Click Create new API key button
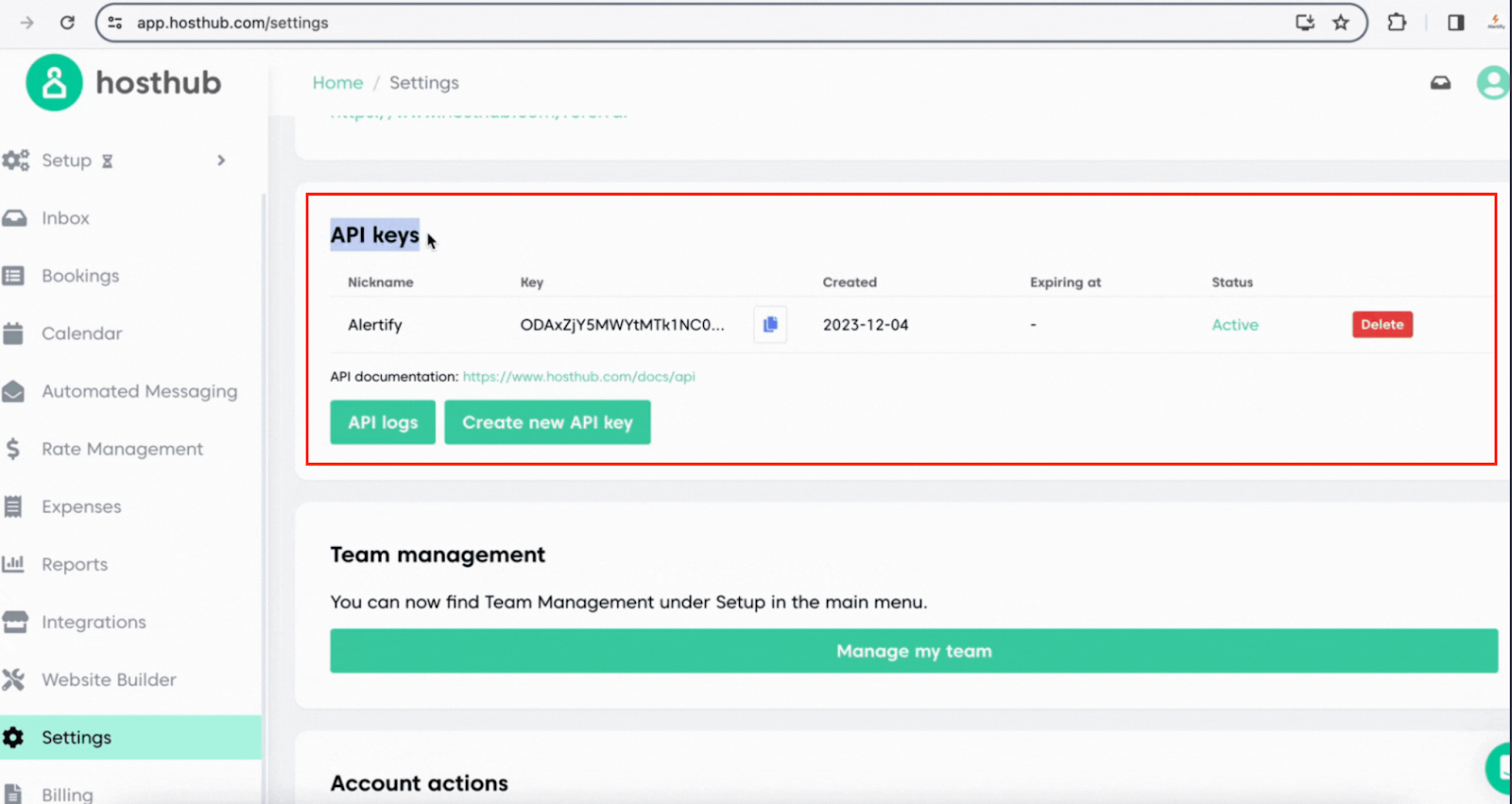 547,422
